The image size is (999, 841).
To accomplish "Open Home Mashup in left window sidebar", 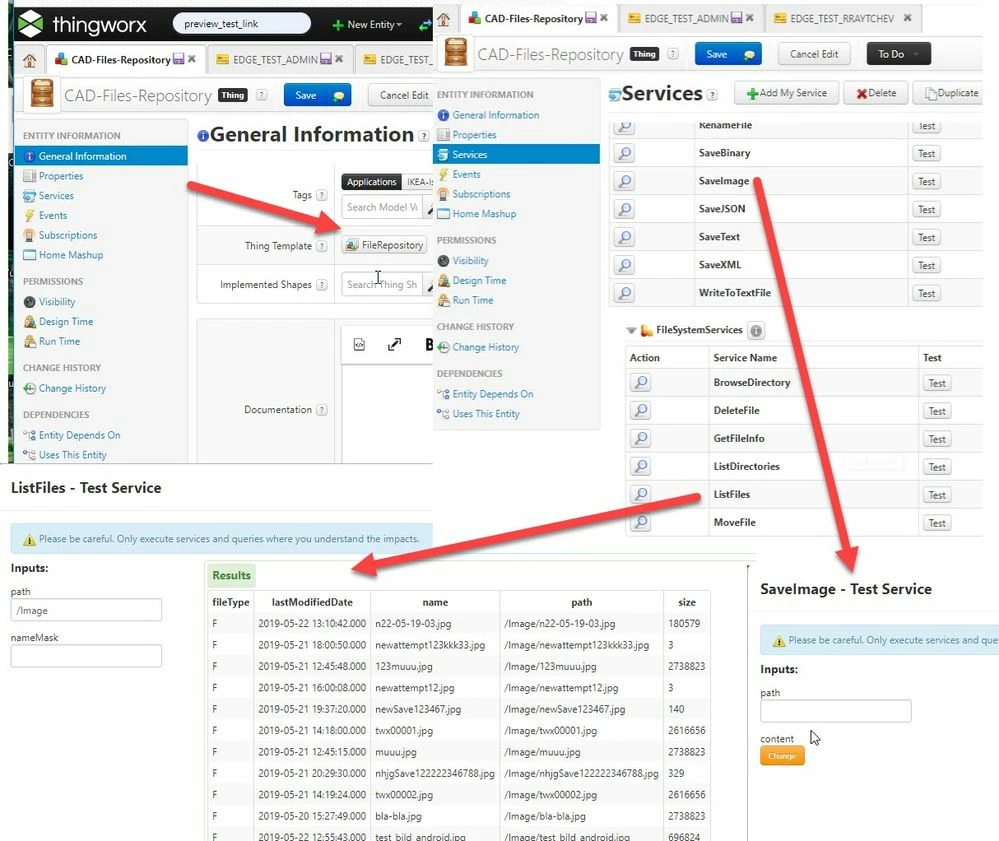I will [x=71, y=255].
